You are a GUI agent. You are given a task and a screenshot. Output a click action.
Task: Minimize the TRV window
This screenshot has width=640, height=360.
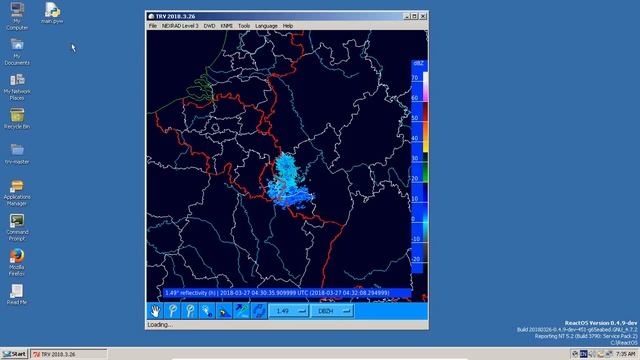point(407,16)
